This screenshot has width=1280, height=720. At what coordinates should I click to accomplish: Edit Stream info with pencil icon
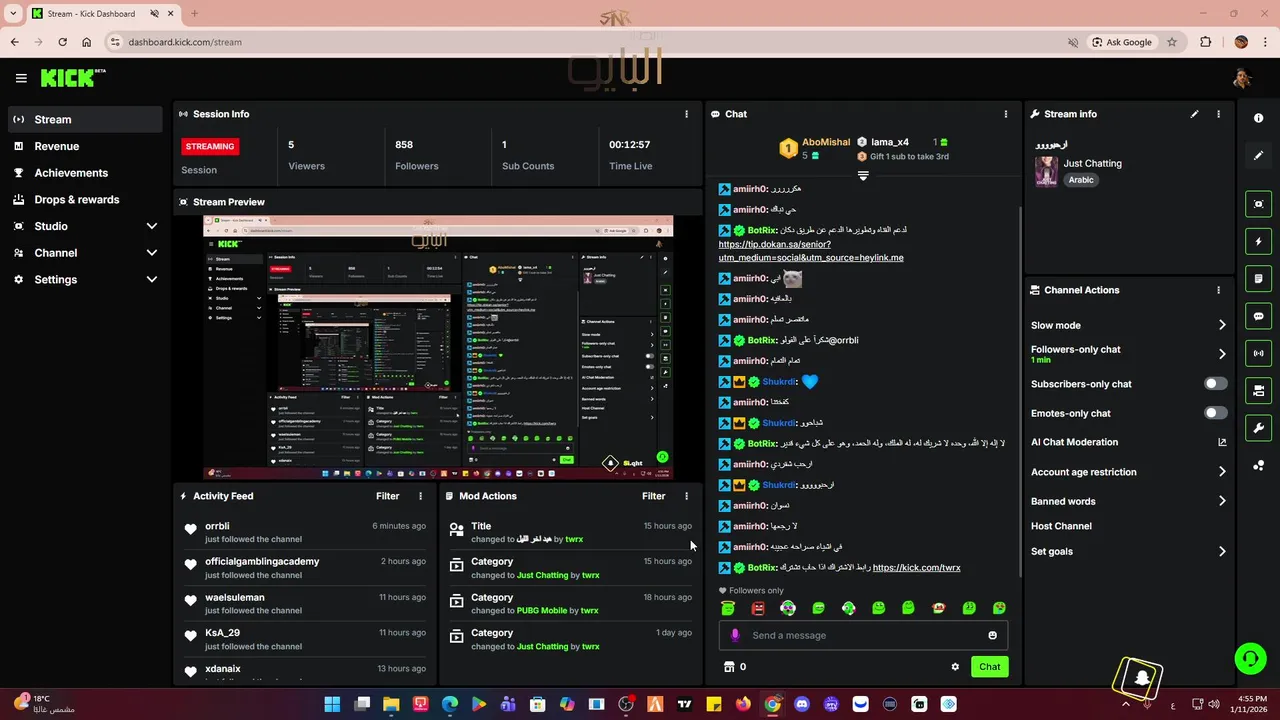click(1194, 114)
